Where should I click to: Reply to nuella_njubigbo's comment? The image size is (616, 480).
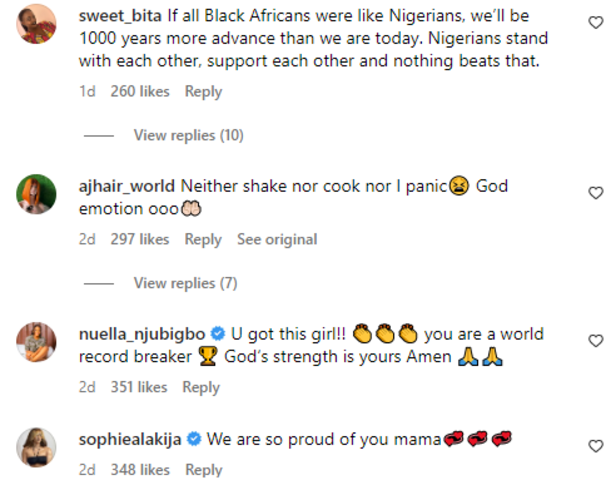pyautogui.click(x=201, y=387)
